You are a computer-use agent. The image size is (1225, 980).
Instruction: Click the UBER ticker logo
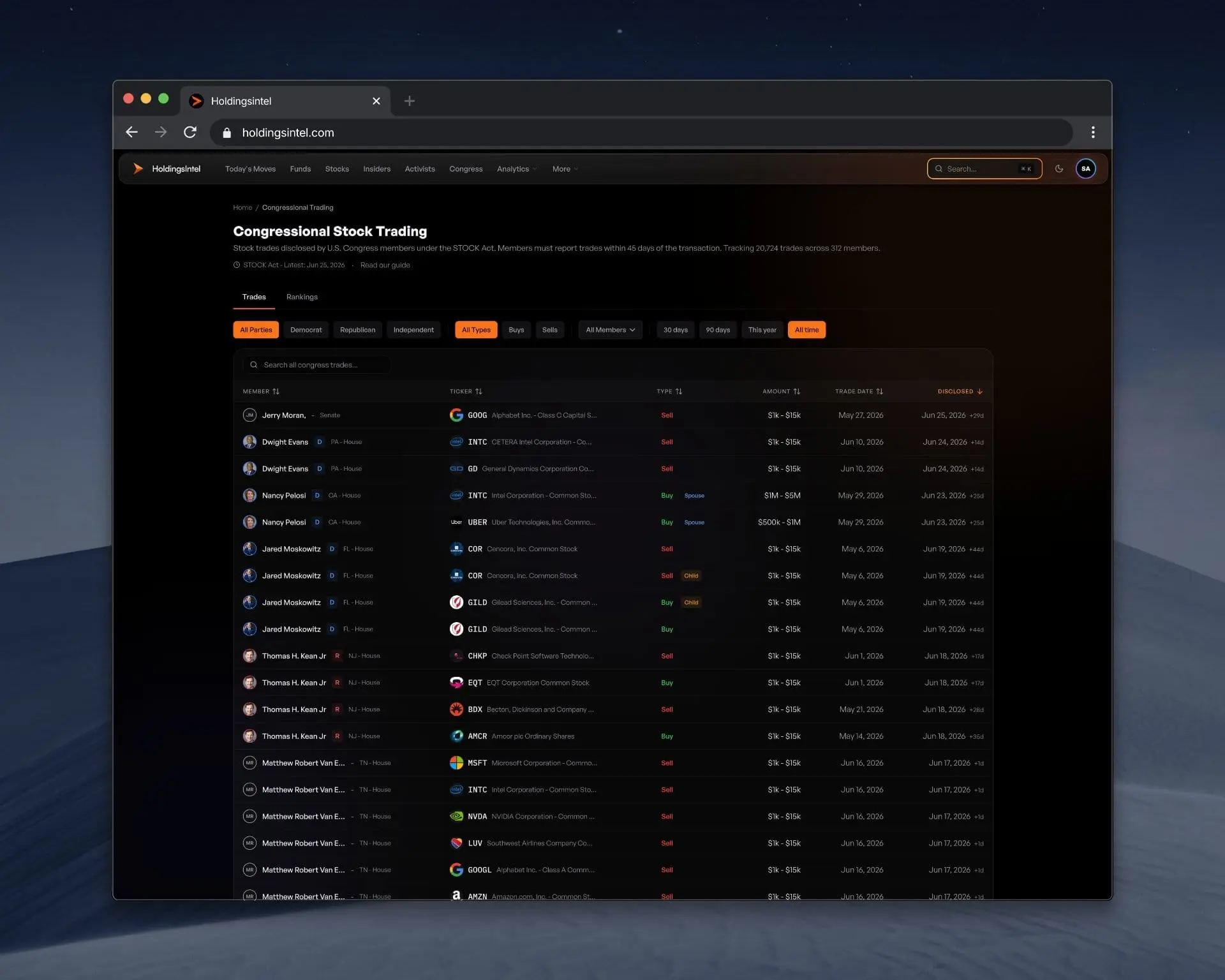[456, 523]
